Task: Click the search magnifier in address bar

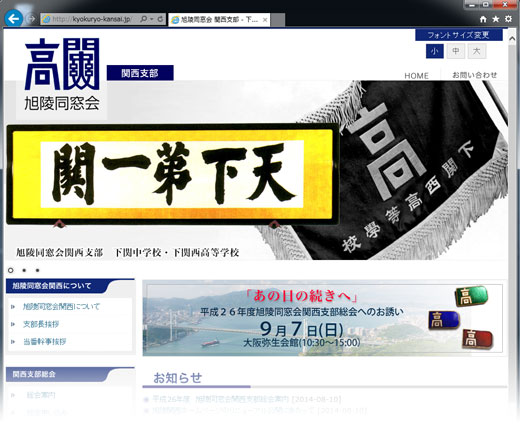Action: point(144,19)
